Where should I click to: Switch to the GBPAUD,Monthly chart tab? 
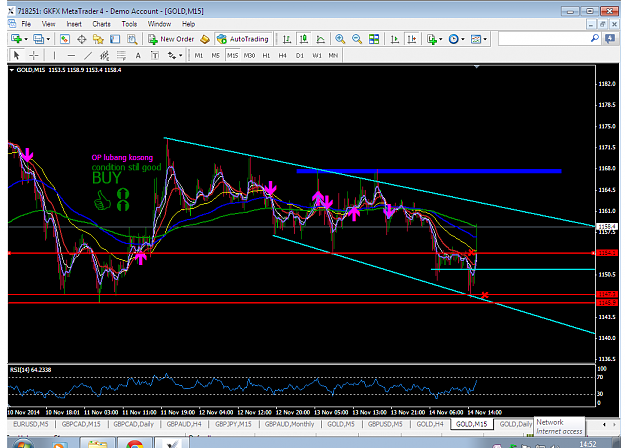[289, 424]
